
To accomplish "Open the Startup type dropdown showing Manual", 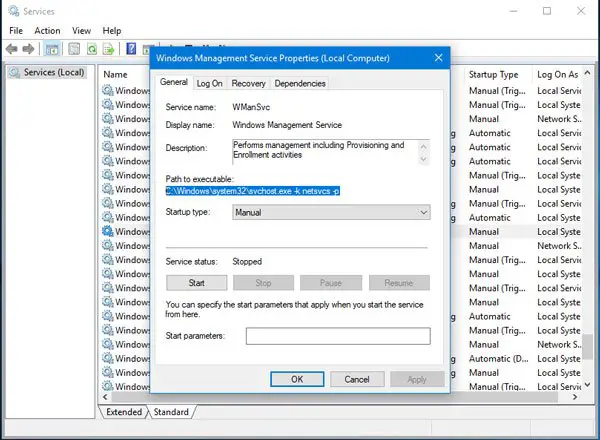I will point(331,212).
